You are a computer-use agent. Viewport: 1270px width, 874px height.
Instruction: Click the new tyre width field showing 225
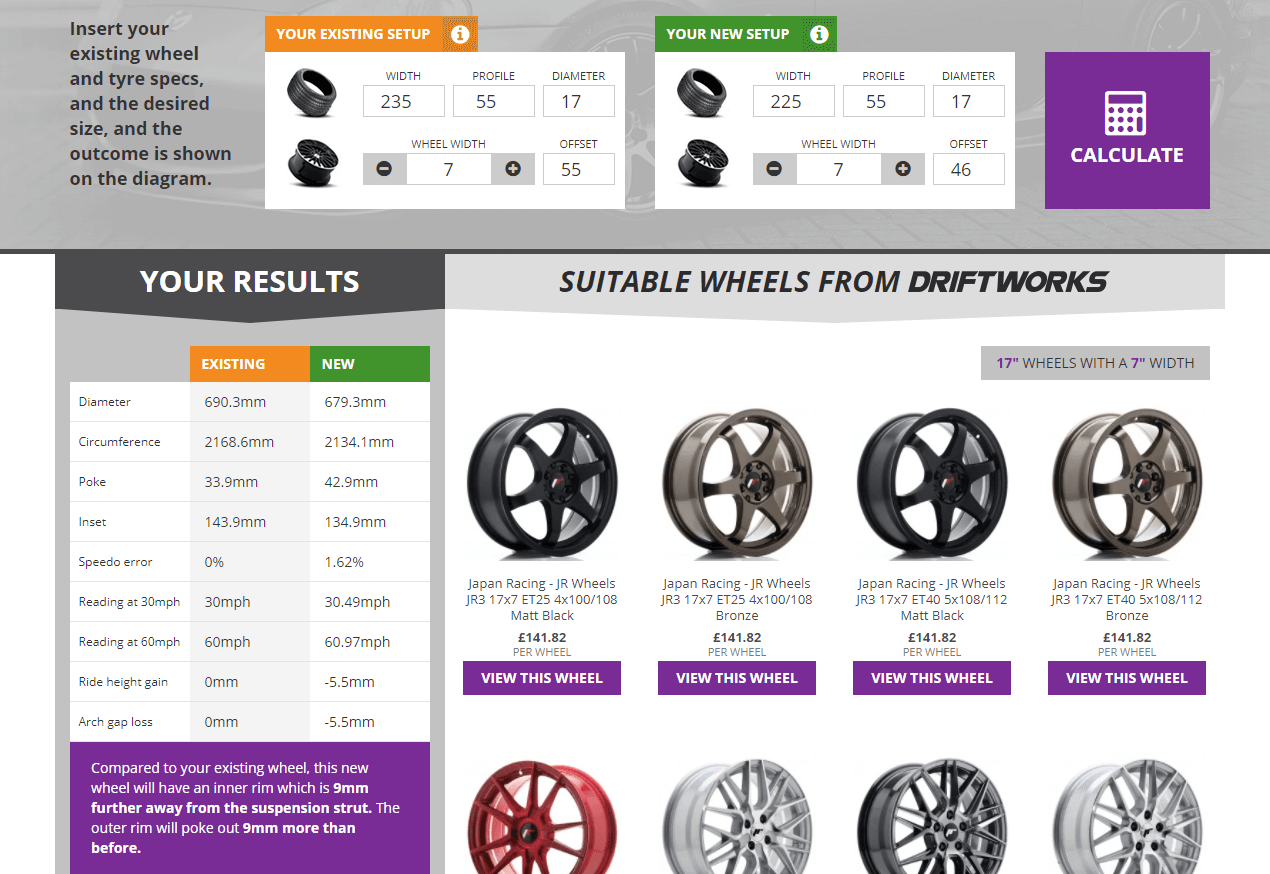(793, 101)
